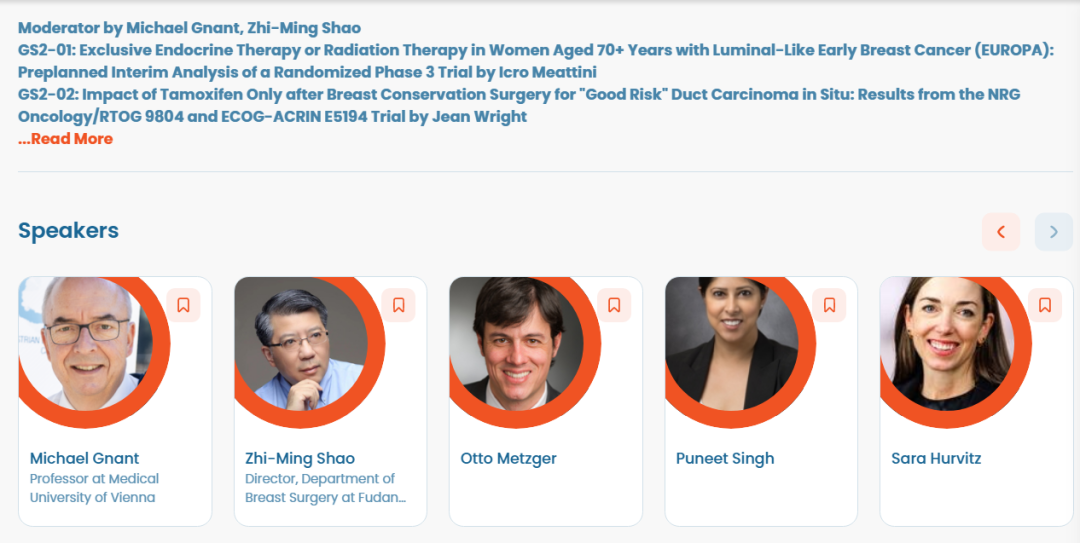
Task: Open the Sara Hurvitz name link
Action: pyautogui.click(x=936, y=458)
